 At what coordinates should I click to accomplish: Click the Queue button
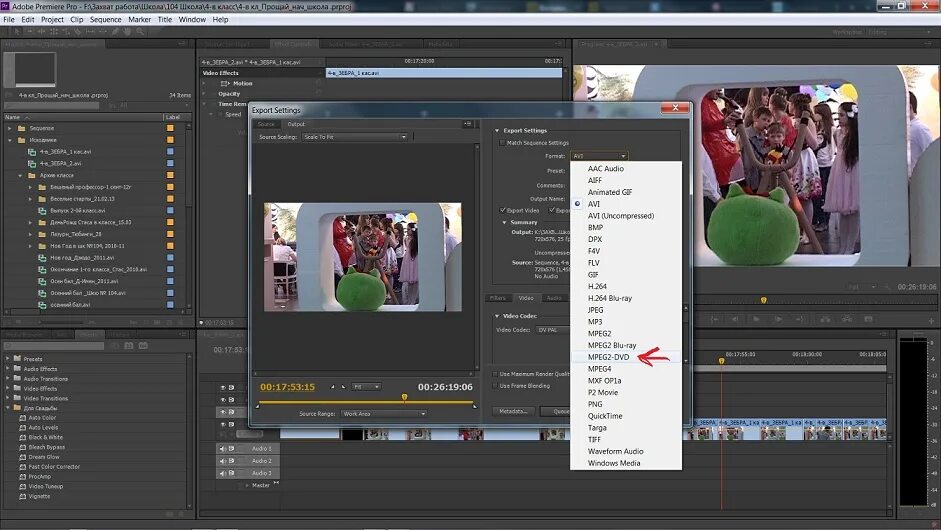pyautogui.click(x=556, y=411)
